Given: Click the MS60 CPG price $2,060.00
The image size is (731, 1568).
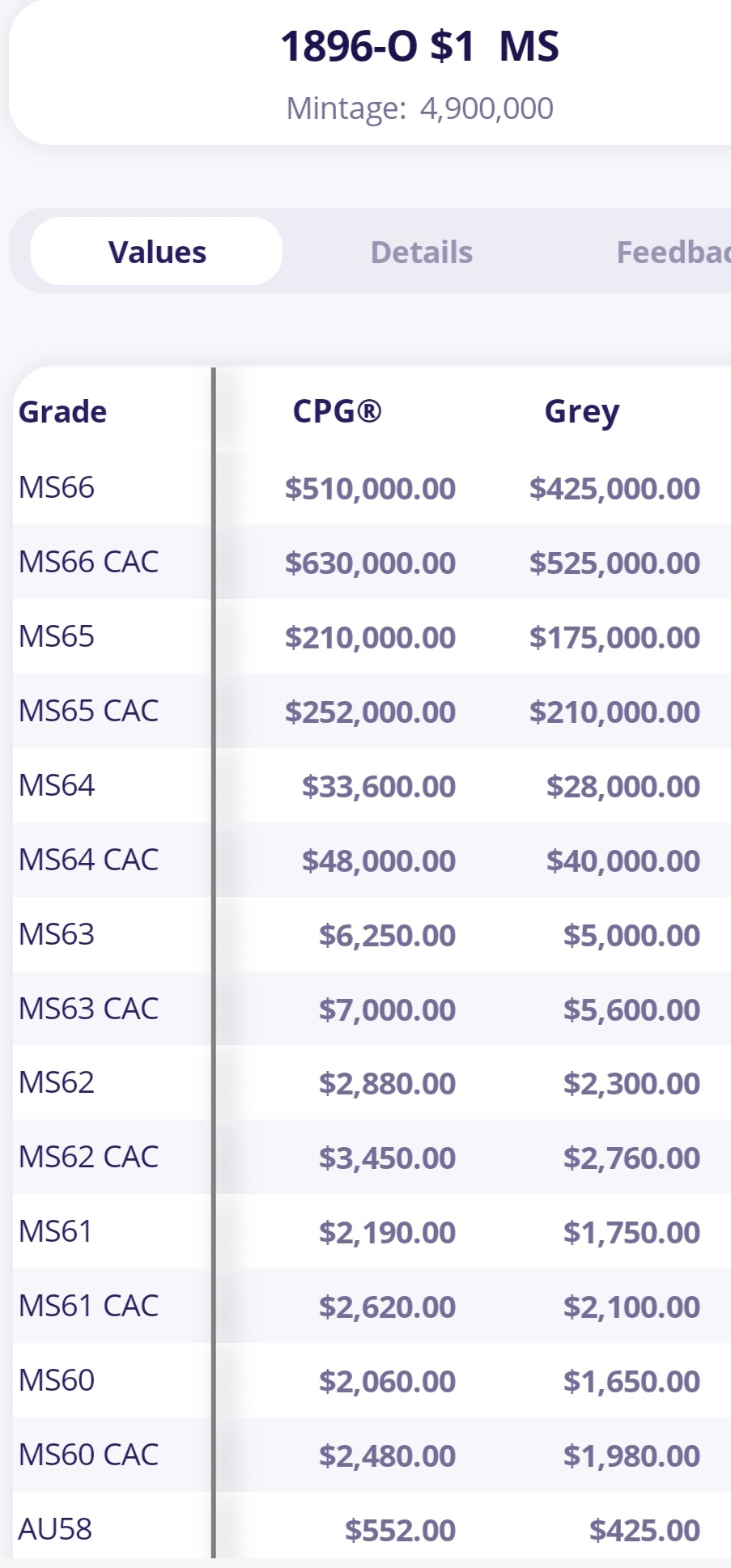Looking at the screenshot, I should pyautogui.click(x=387, y=1382).
